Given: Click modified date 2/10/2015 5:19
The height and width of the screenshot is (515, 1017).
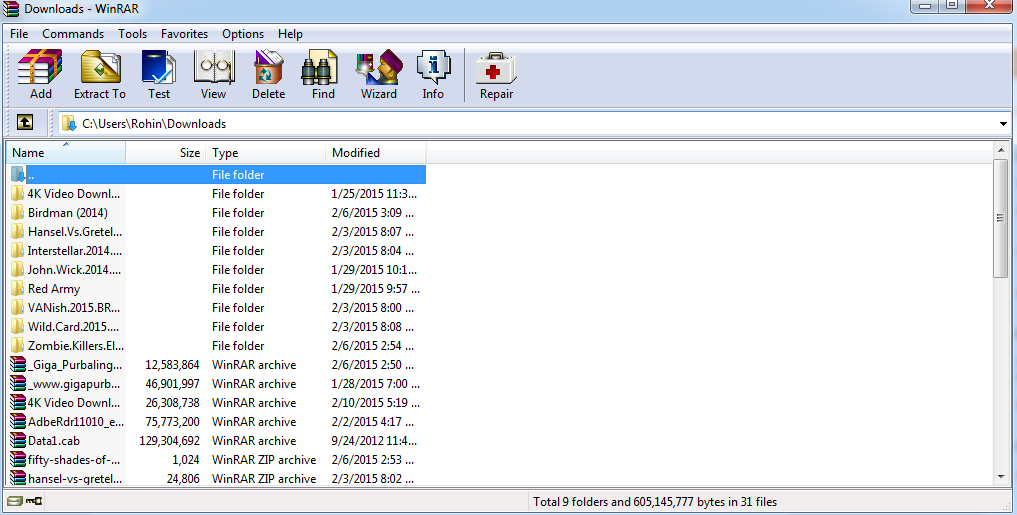Looking at the screenshot, I should click(x=376, y=403).
